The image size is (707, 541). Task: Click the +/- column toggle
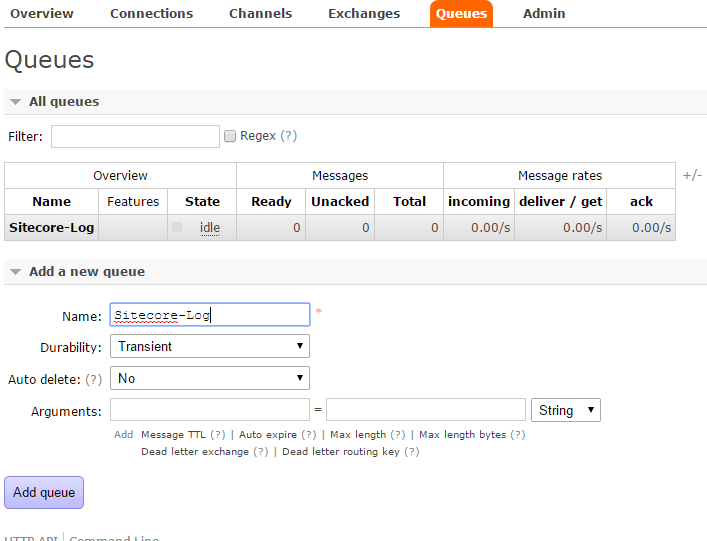pyautogui.click(x=692, y=175)
